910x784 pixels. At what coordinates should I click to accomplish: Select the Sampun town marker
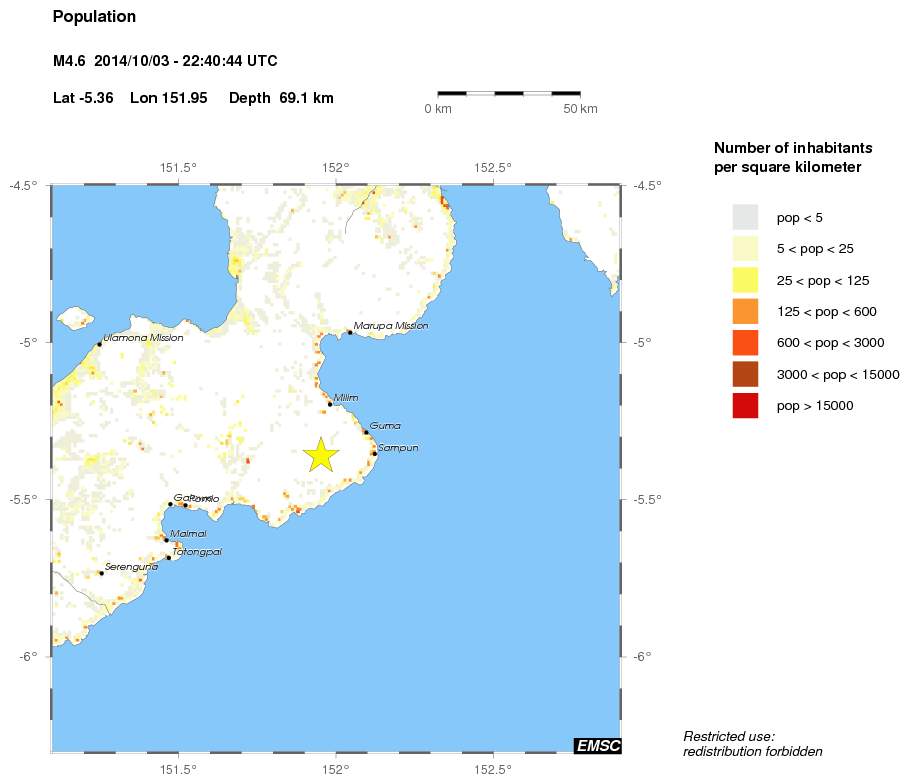[x=374, y=453]
